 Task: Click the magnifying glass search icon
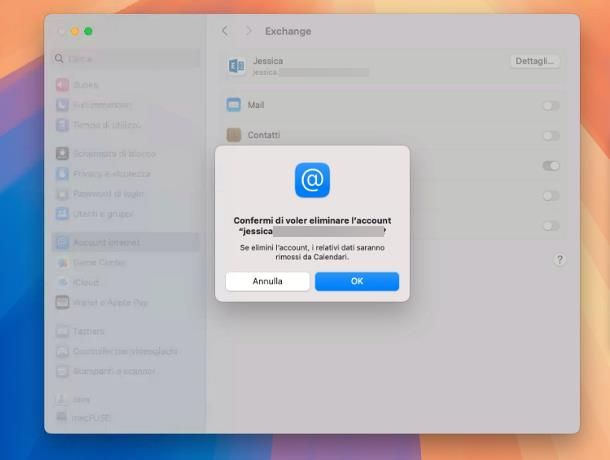59,58
